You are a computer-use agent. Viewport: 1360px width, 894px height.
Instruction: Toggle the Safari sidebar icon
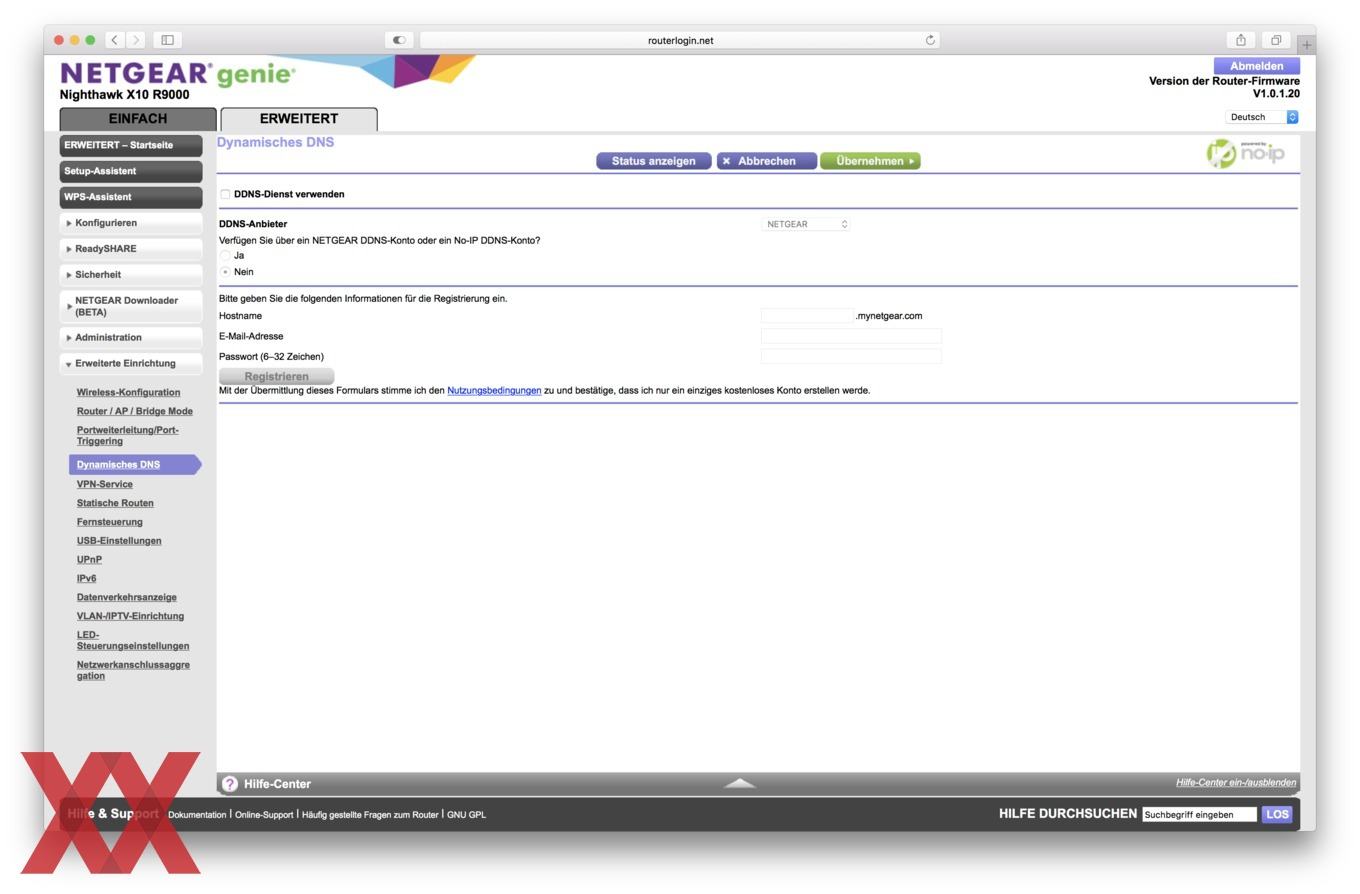point(168,40)
